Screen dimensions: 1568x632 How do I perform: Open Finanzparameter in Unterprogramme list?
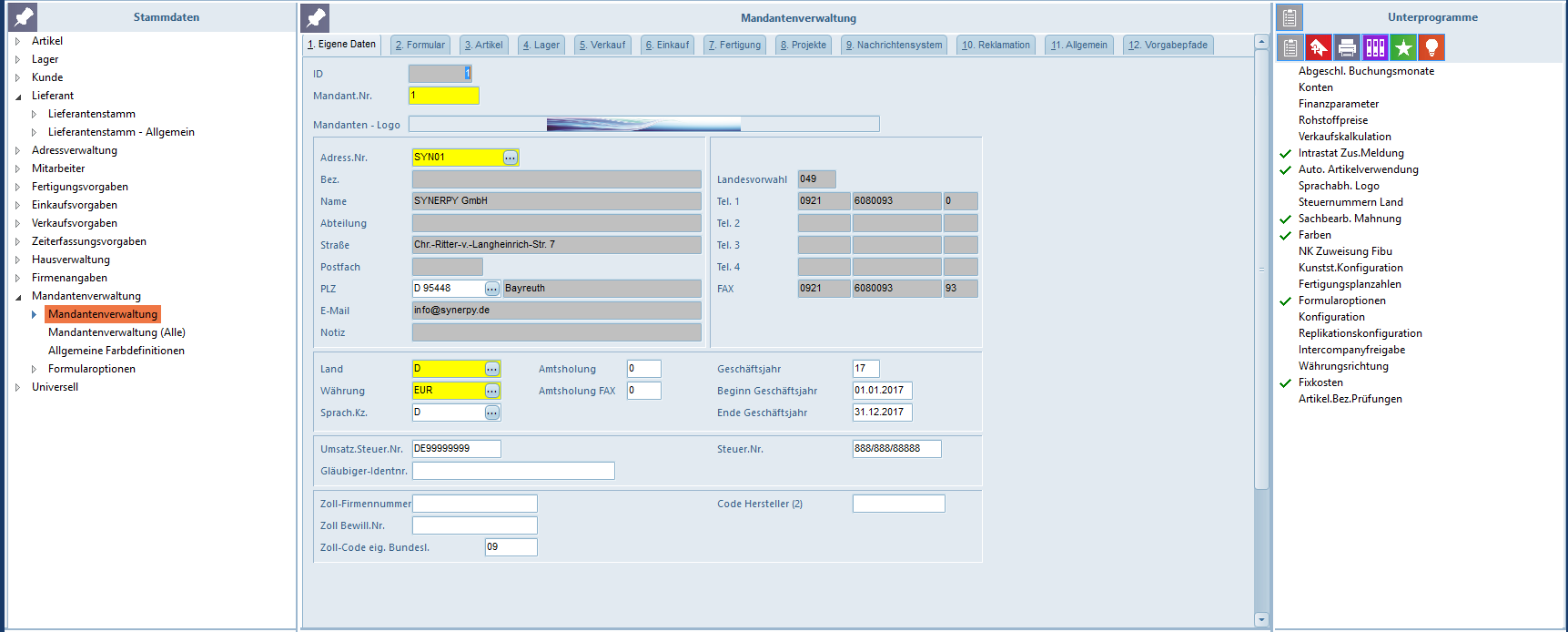[x=1338, y=104]
